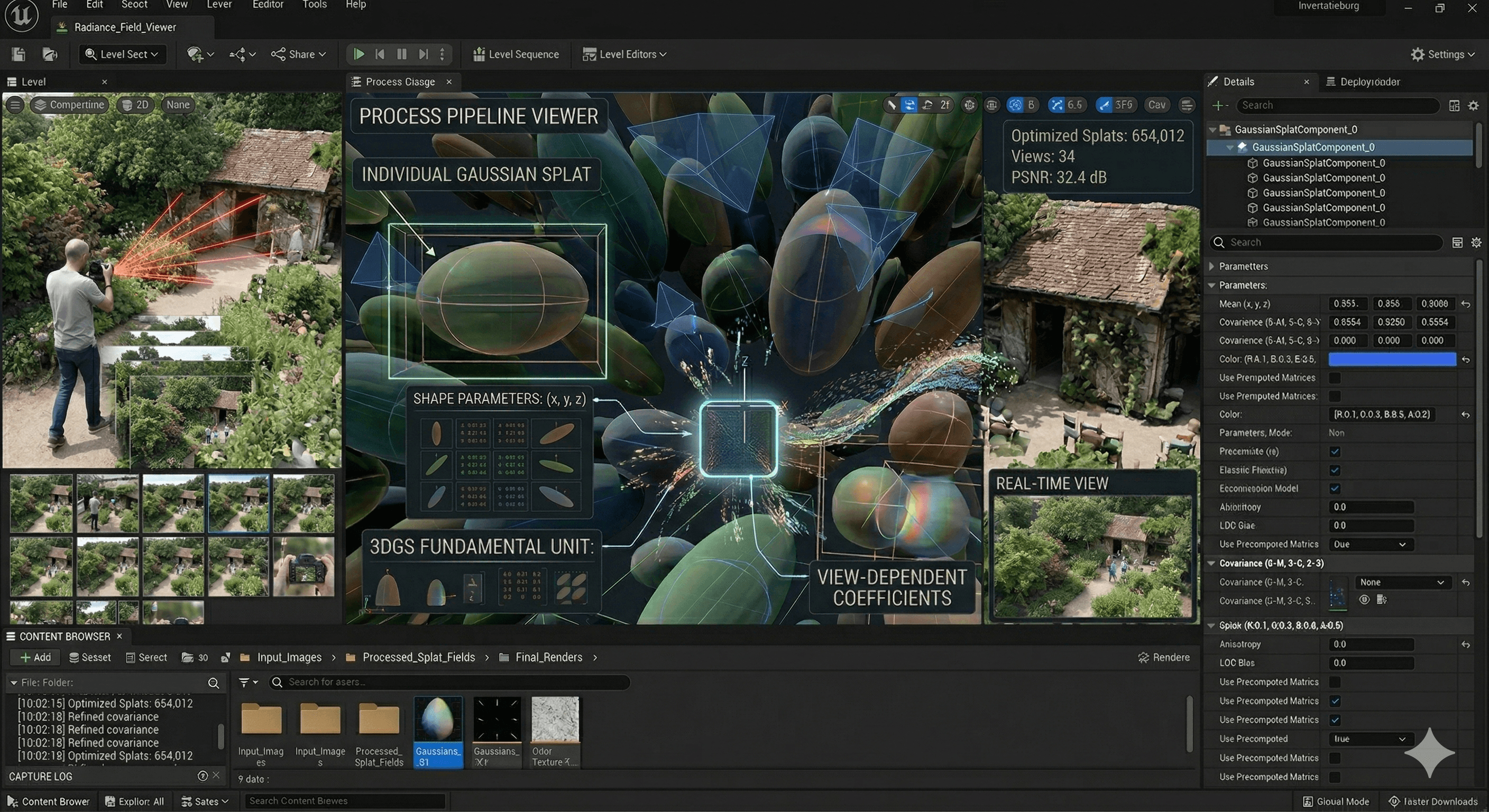1489x812 pixels.
Task: Click the Pause playback icon
Action: point(402,54)
